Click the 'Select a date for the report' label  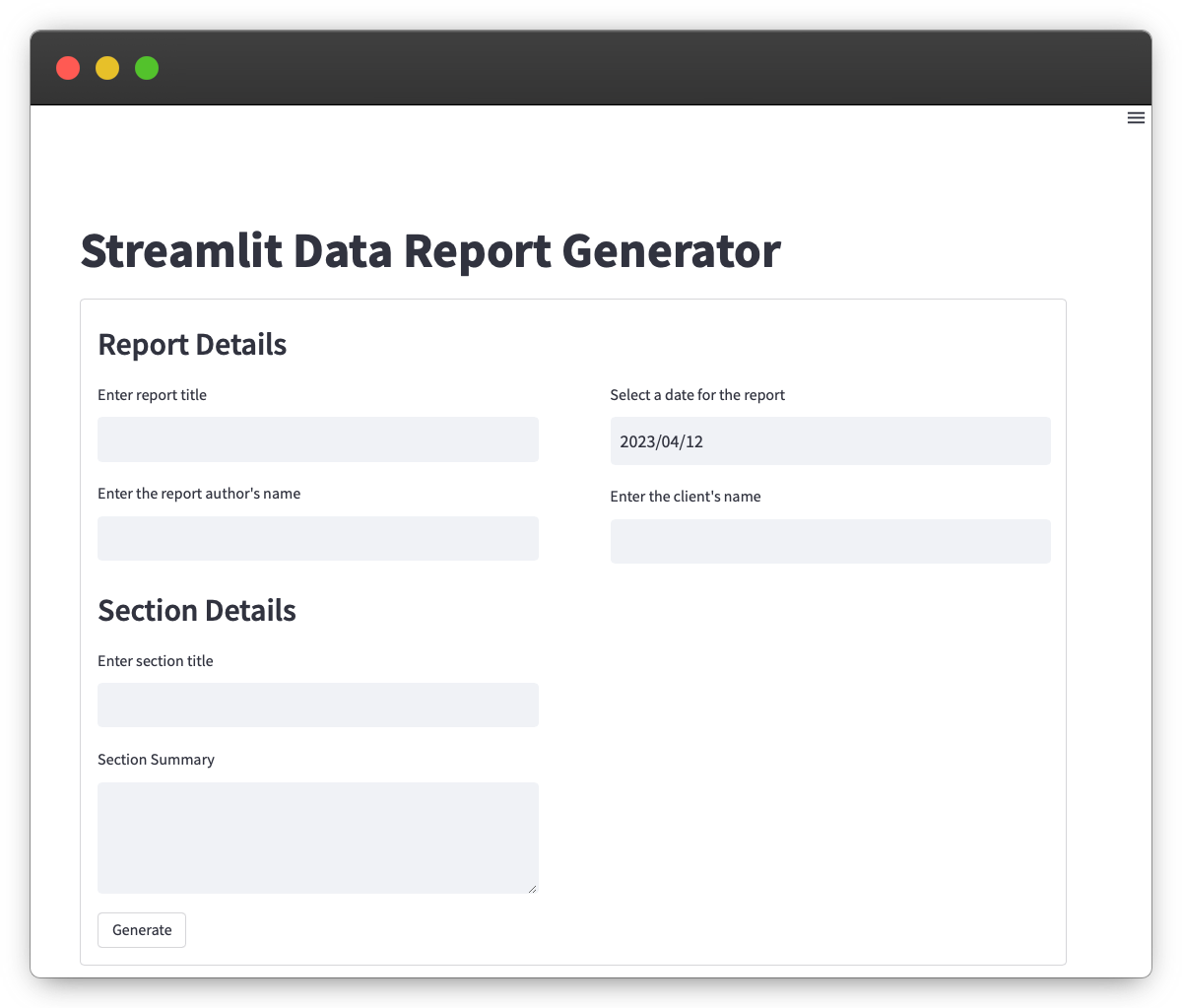coord(697,395)
